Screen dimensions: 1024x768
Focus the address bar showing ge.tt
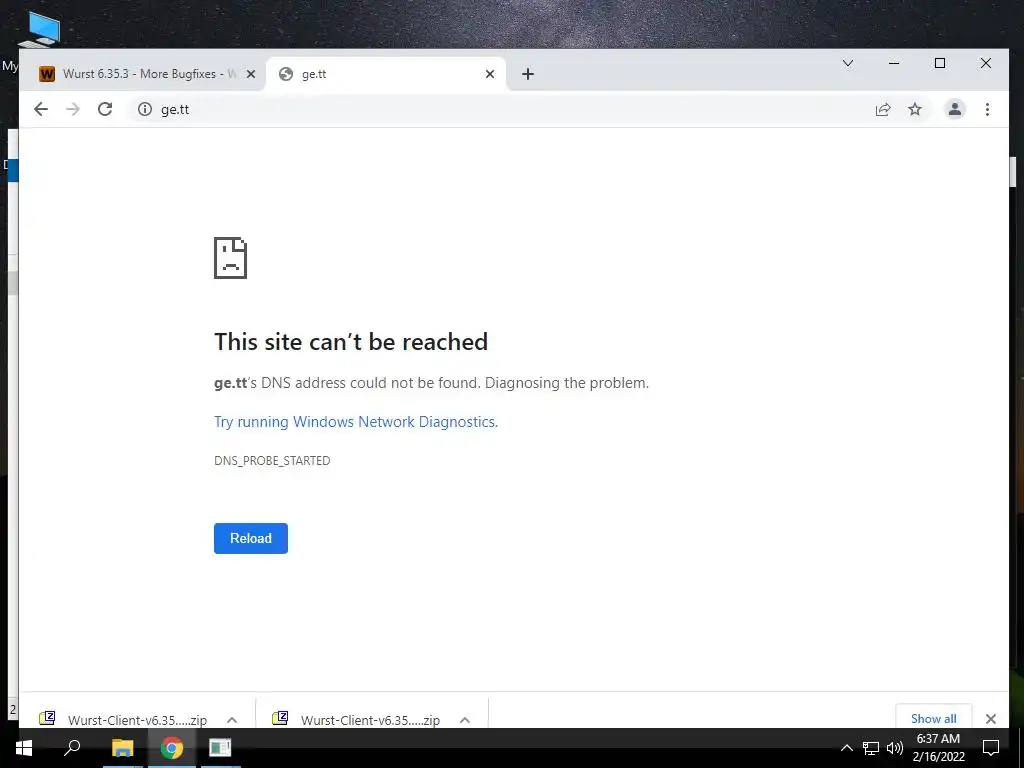(x=496, y=109)
